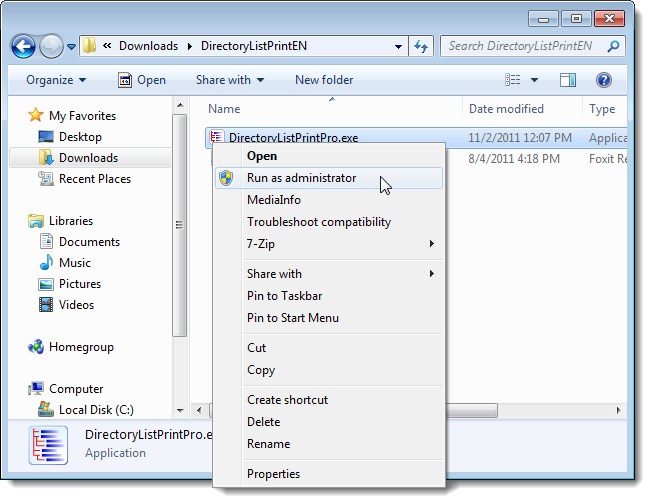Viewport: 650px width, 503px height.
Task: Select Downloads in the navigation pane
Action: 90,158
